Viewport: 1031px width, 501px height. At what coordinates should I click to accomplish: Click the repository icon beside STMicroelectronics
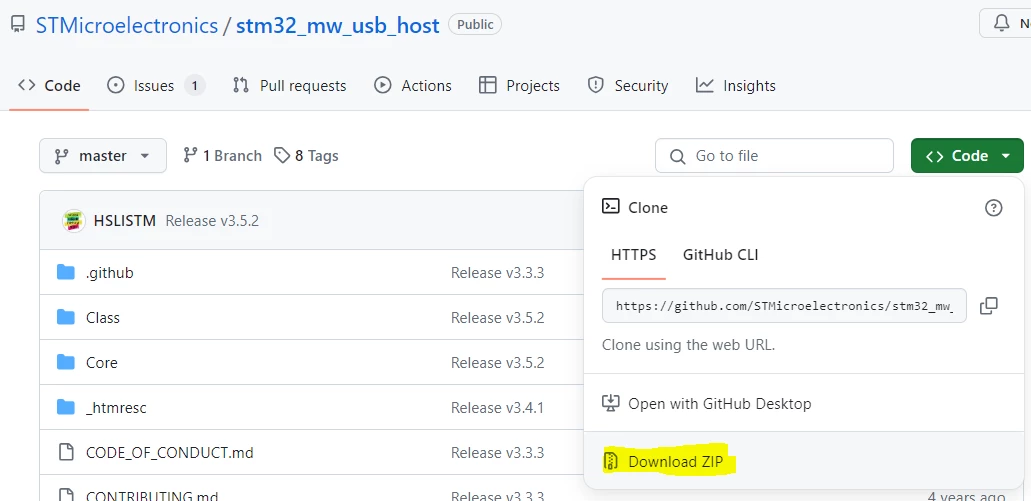point(18,26)
